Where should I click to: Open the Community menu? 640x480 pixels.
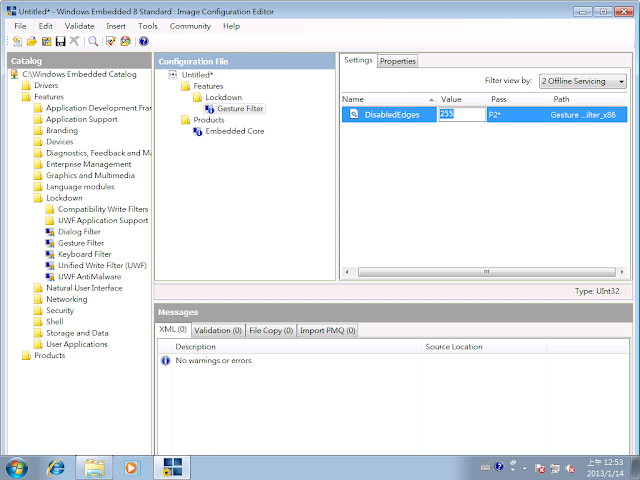click(190, 26)
